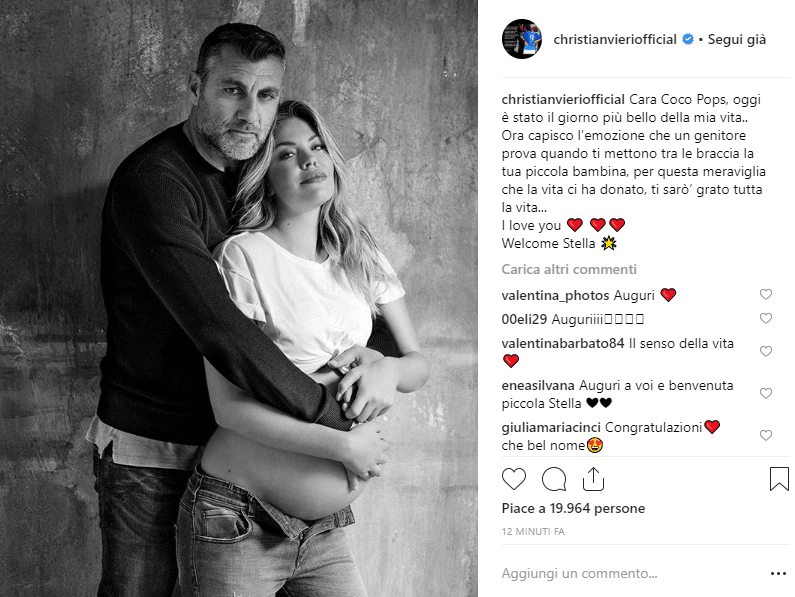Like valentina_photos' comment
Viewport: 795px width, 597px height.
[766, 294]
